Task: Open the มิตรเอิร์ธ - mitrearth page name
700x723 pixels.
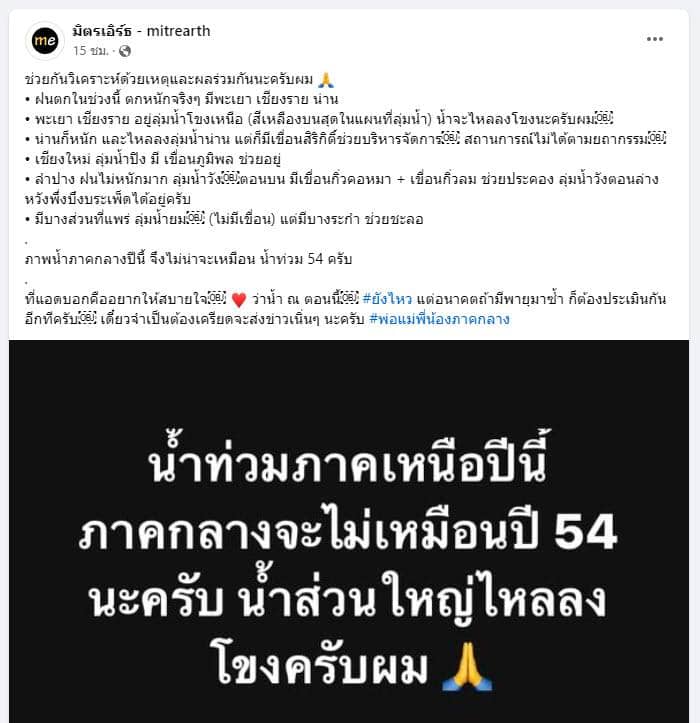Action: point(141,31)
